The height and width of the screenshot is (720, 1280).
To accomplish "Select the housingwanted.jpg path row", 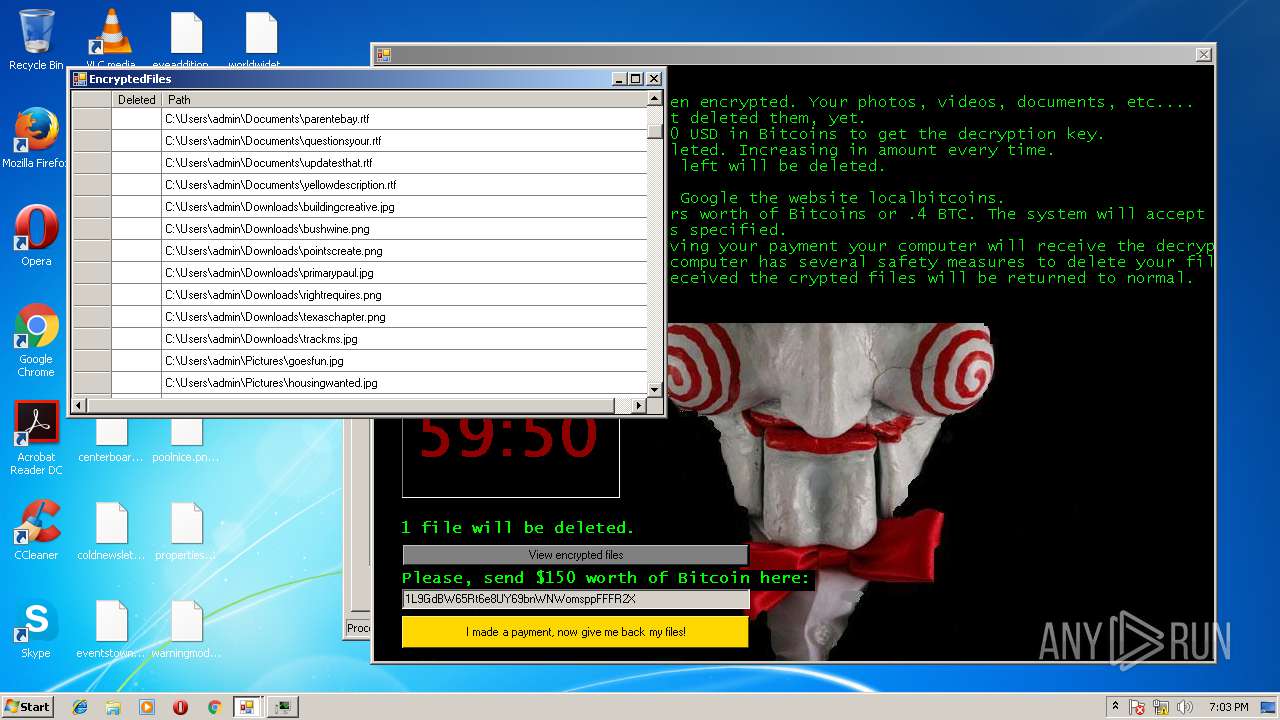I will [x=404, y=383].
